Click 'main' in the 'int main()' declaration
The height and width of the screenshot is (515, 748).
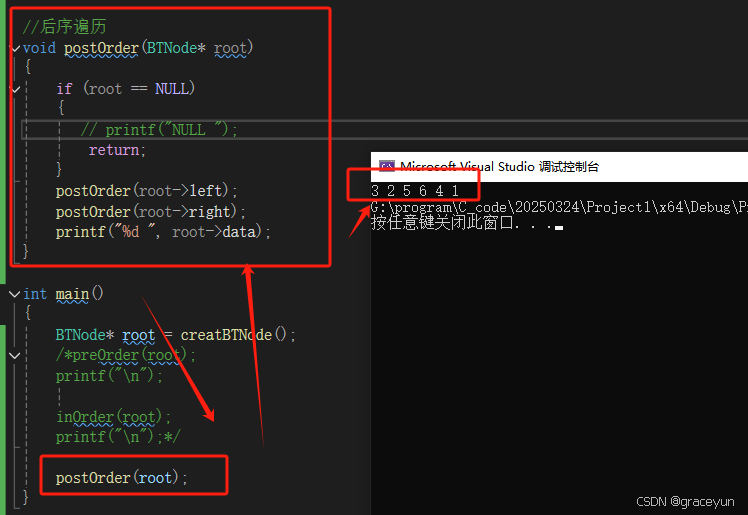[72, 294]
